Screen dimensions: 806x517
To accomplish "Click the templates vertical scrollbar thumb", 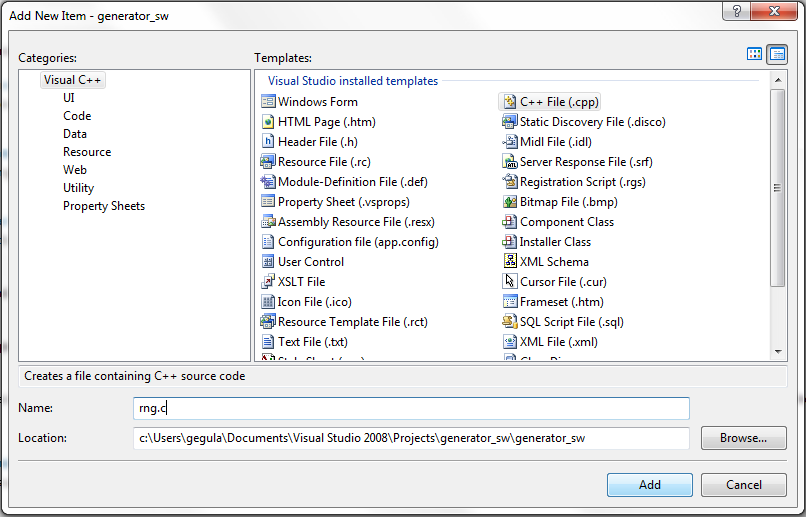I will coord(778,188).
